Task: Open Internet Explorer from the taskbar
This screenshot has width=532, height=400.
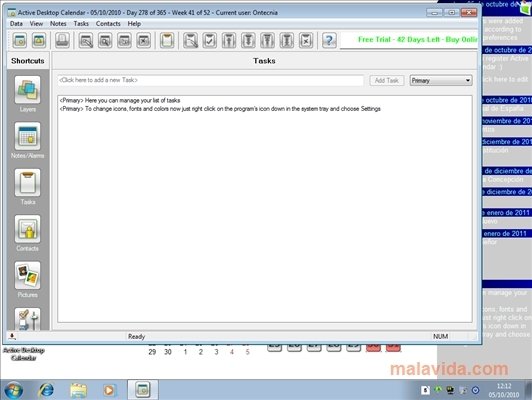Action: tap(46, 389)
